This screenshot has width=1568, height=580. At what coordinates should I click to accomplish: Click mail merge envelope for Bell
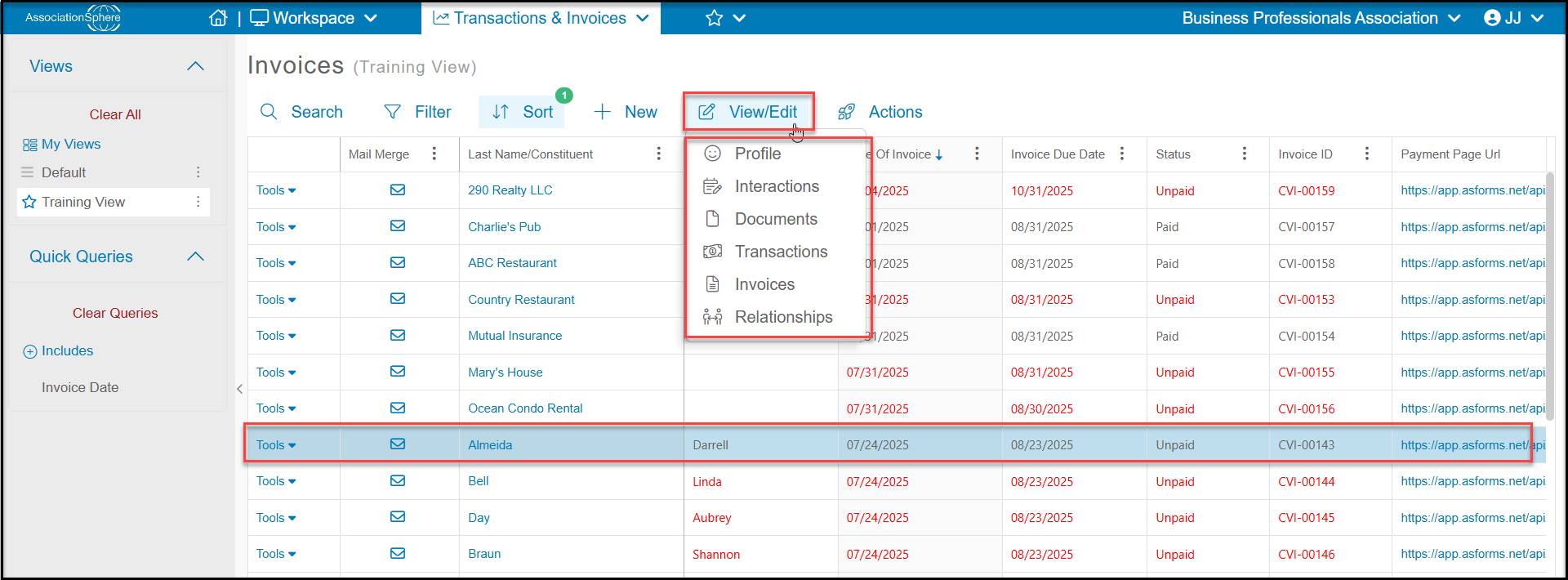coord(398,481)
